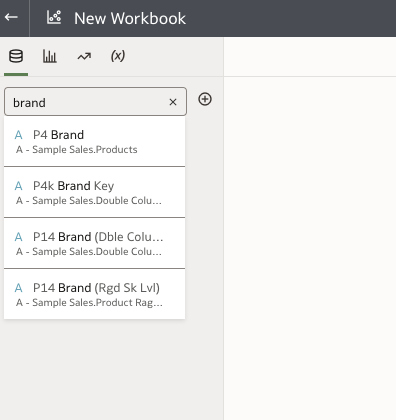Click the workbook chart icon beside title
Image resolution: width=396 pixels, height=420 pixels.
54,17
